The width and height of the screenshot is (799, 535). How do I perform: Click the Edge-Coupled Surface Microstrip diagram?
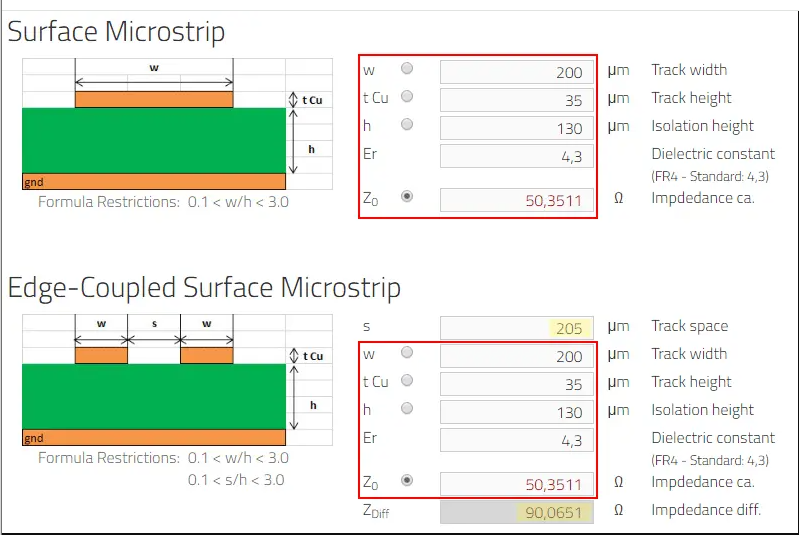pyautogui.click(x=176, y=380)
